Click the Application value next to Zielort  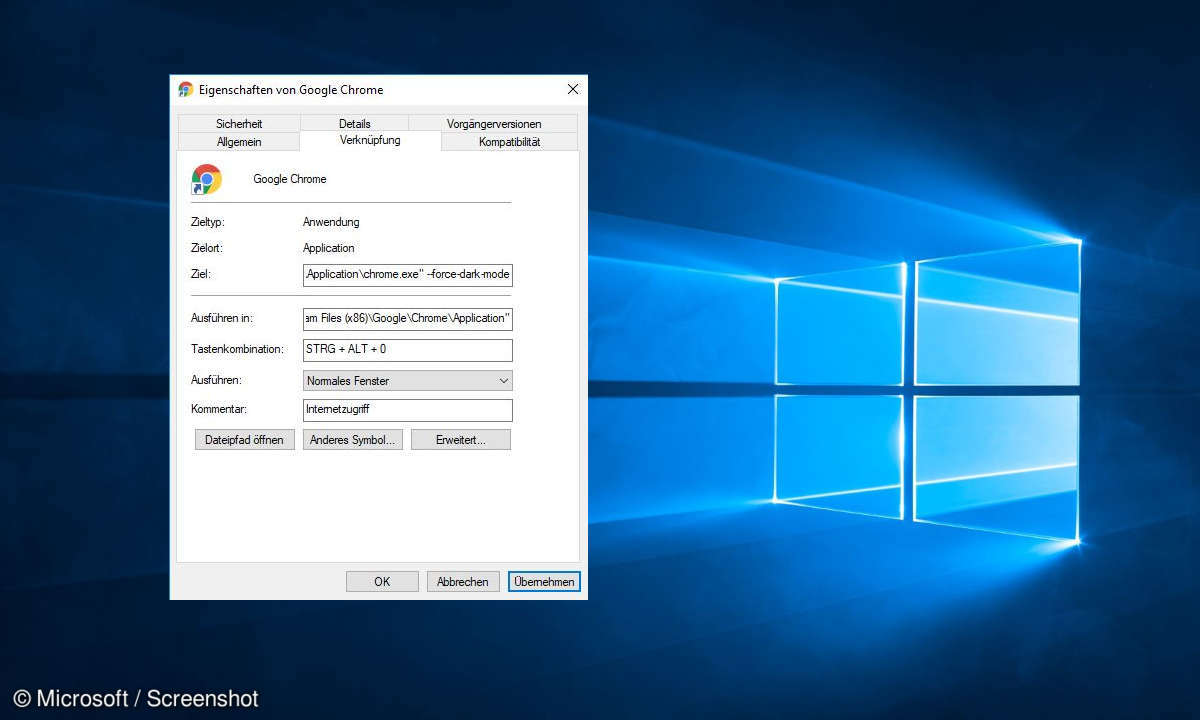(329, 248)
